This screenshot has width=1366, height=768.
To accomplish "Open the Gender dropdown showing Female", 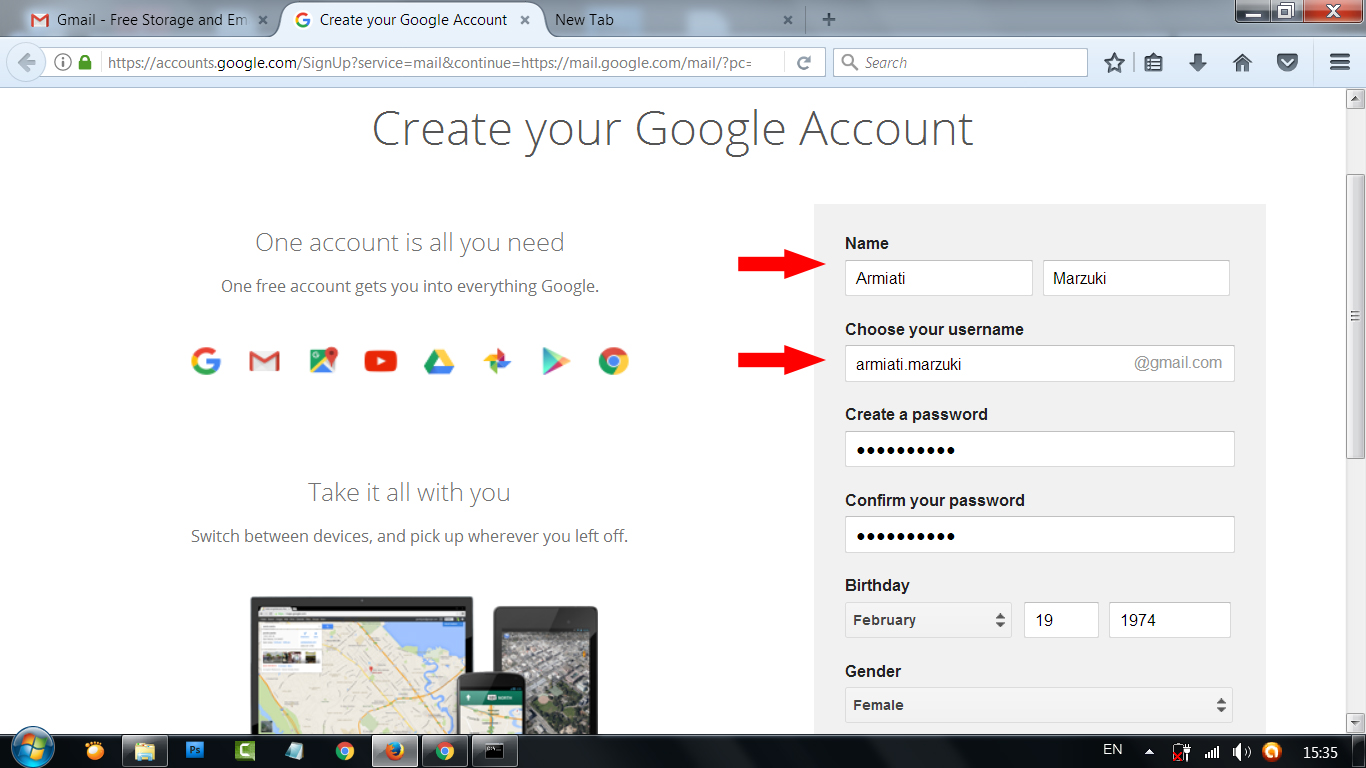I will coord(1039,705).
